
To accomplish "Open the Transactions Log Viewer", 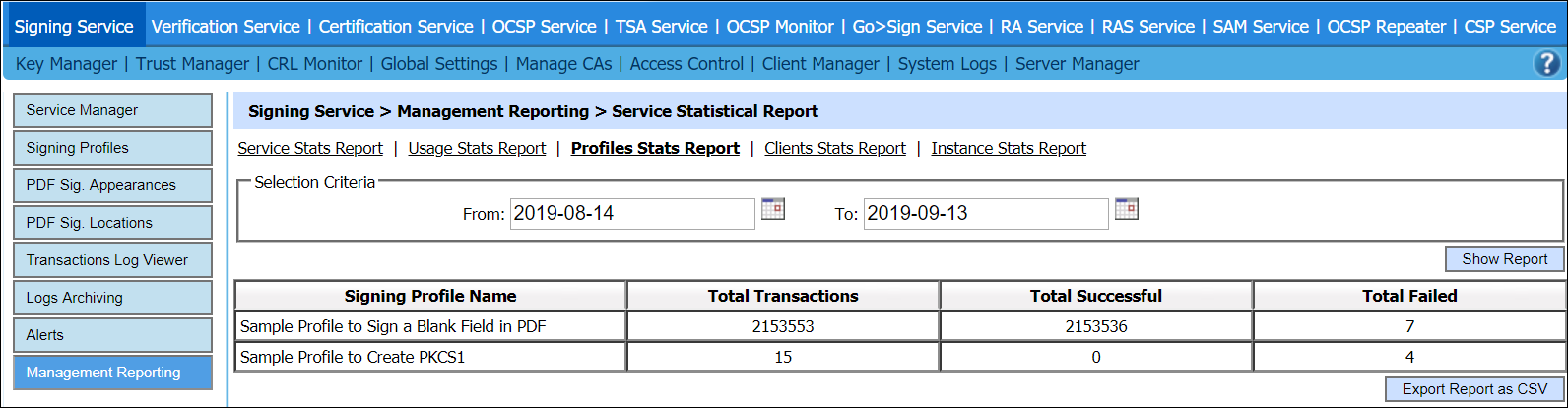I will coord(112,260).
